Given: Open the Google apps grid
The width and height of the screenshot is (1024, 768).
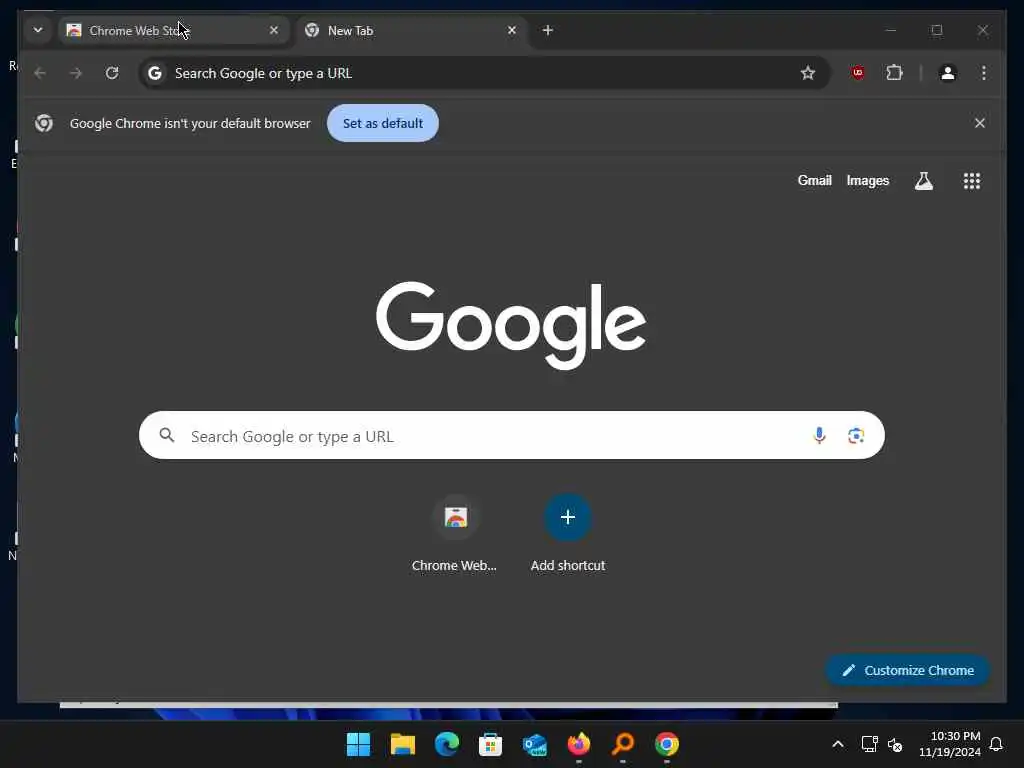Looking at the screenshot, I should pyautogui.click(x=972, y=181).
